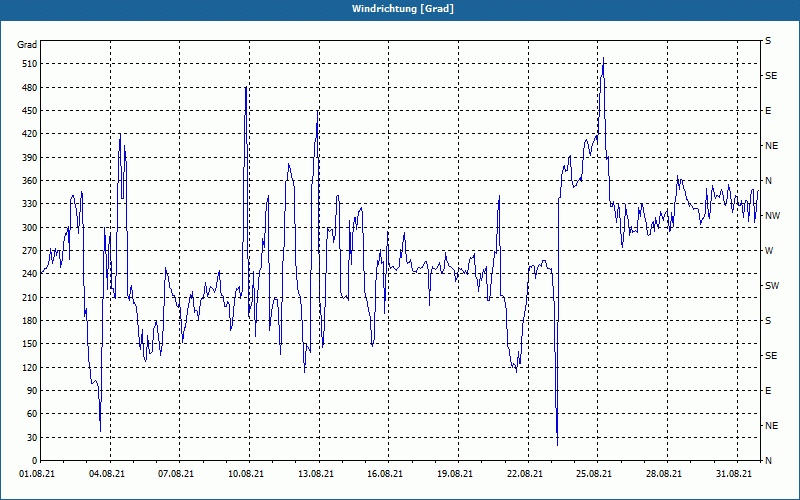Viewport: 800px width, 500px height.
Task: Click the 150 value on left axis
Action: [30, 344]
